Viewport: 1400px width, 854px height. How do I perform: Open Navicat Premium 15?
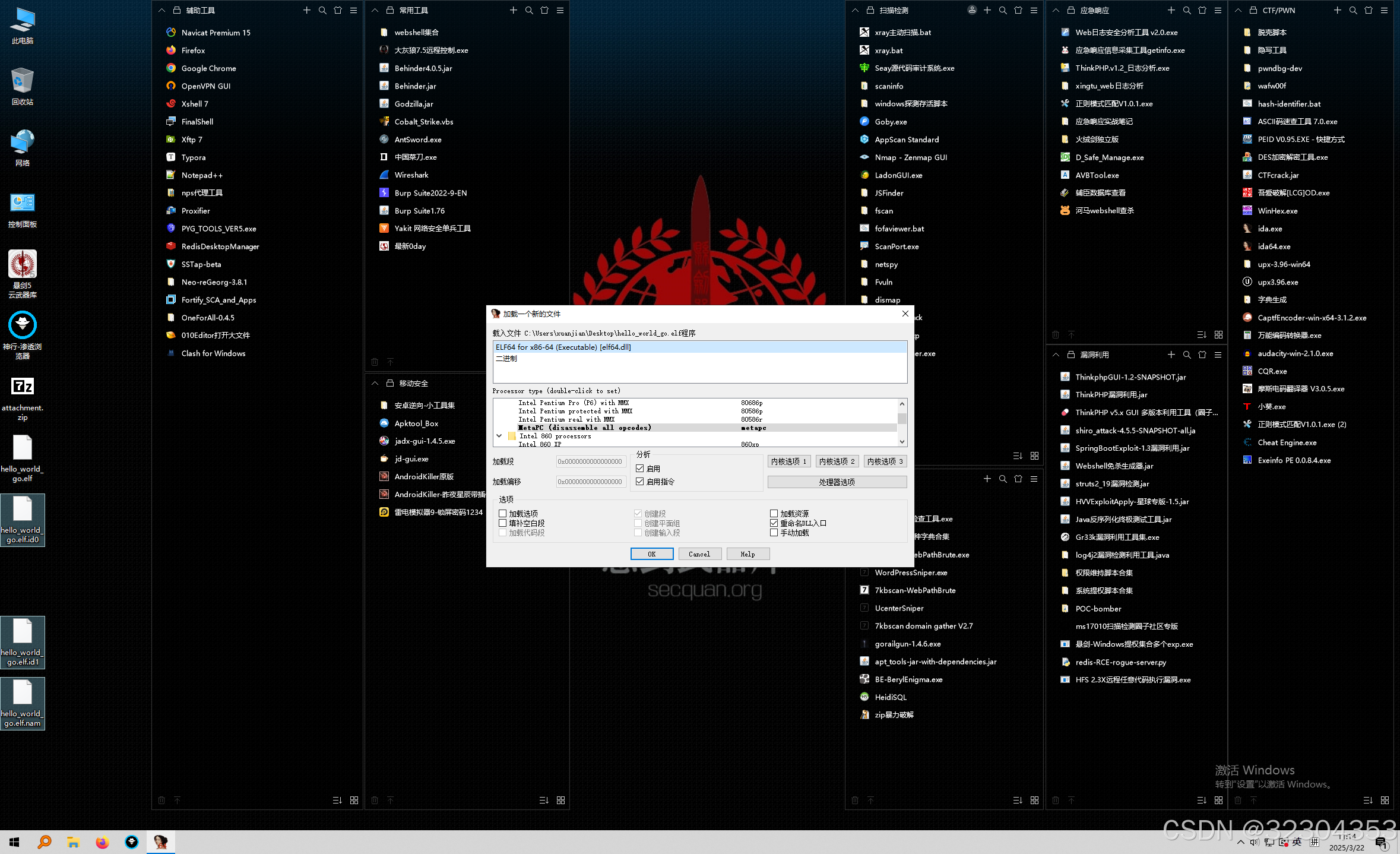(x=215, y=32)
